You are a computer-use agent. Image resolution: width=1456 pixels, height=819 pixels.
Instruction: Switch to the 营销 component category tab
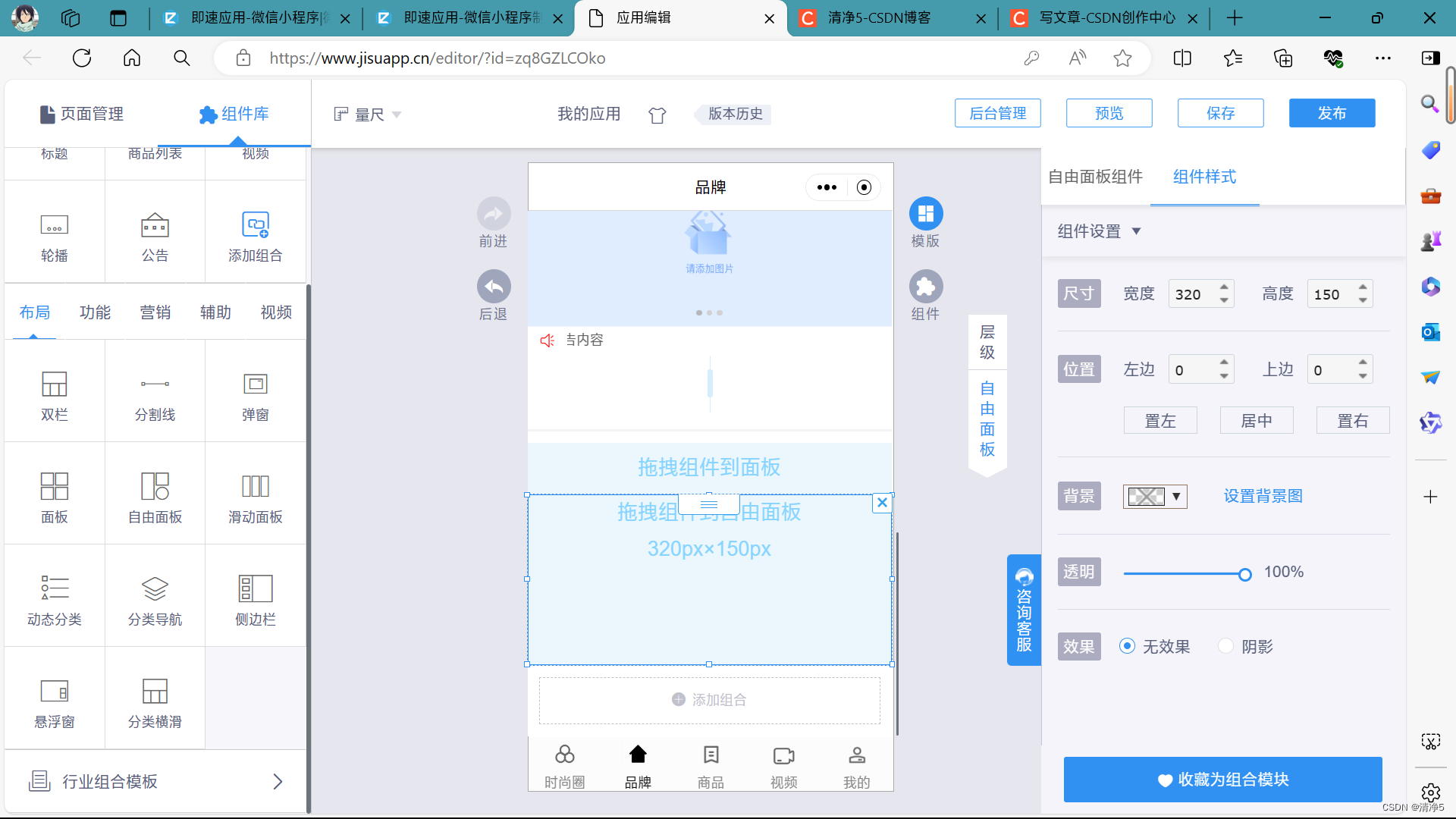pyautogui.click(x=155, y=312)
